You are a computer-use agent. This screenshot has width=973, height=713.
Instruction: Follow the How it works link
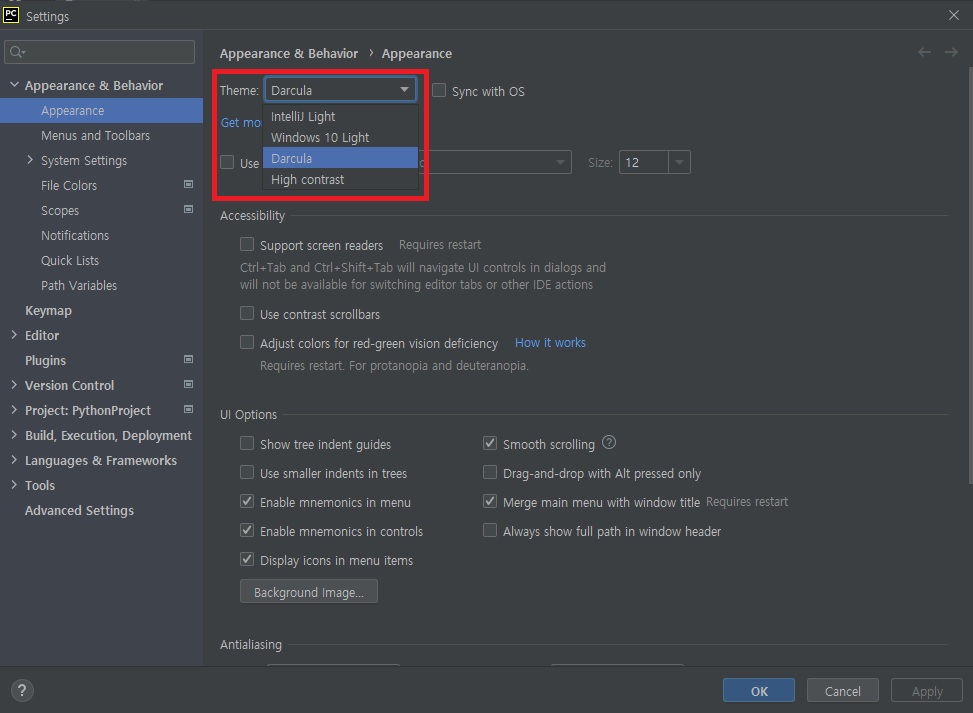click(x=550, y=343)
